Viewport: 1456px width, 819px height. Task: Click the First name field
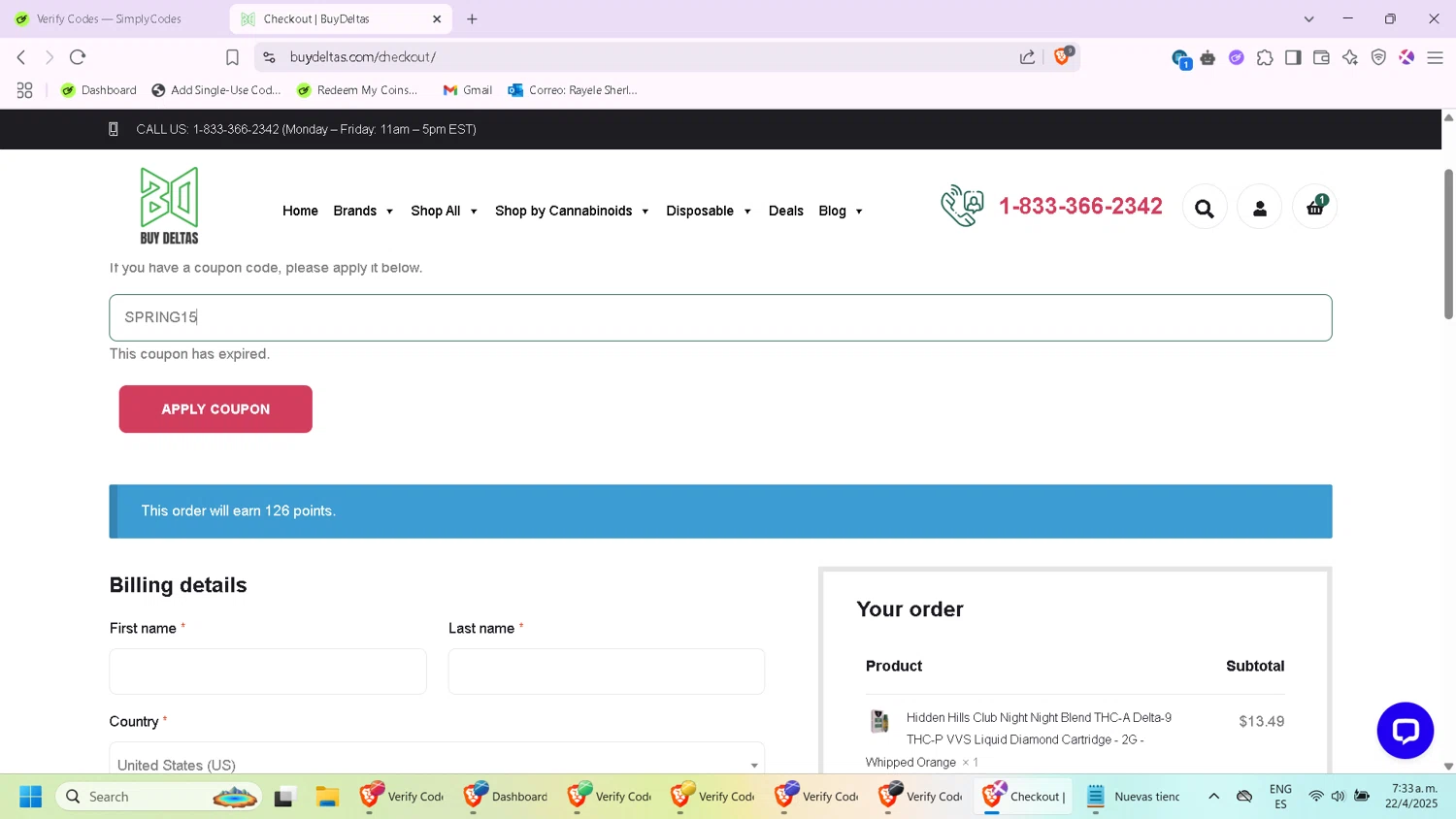(x=268, y=672)
